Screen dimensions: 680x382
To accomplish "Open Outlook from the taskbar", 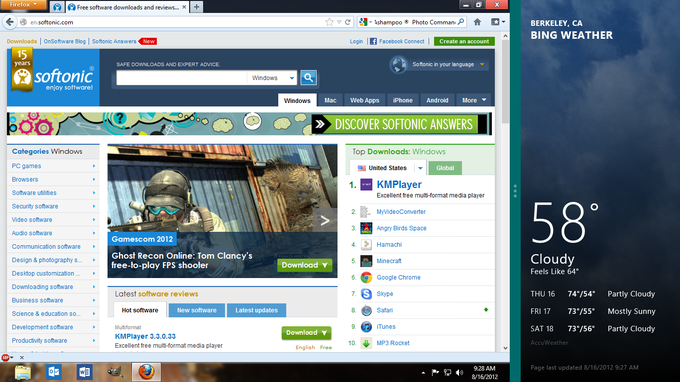I will click(x=54, y=372).
